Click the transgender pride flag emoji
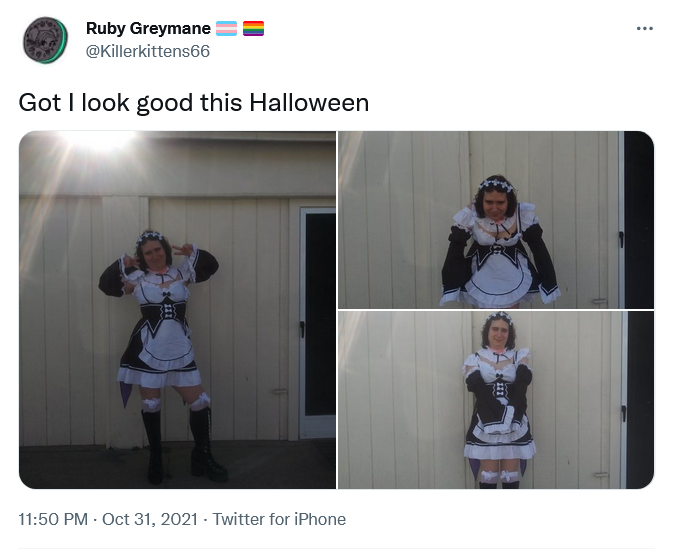This screenshot has width=677, height=552. coord(226,29)
